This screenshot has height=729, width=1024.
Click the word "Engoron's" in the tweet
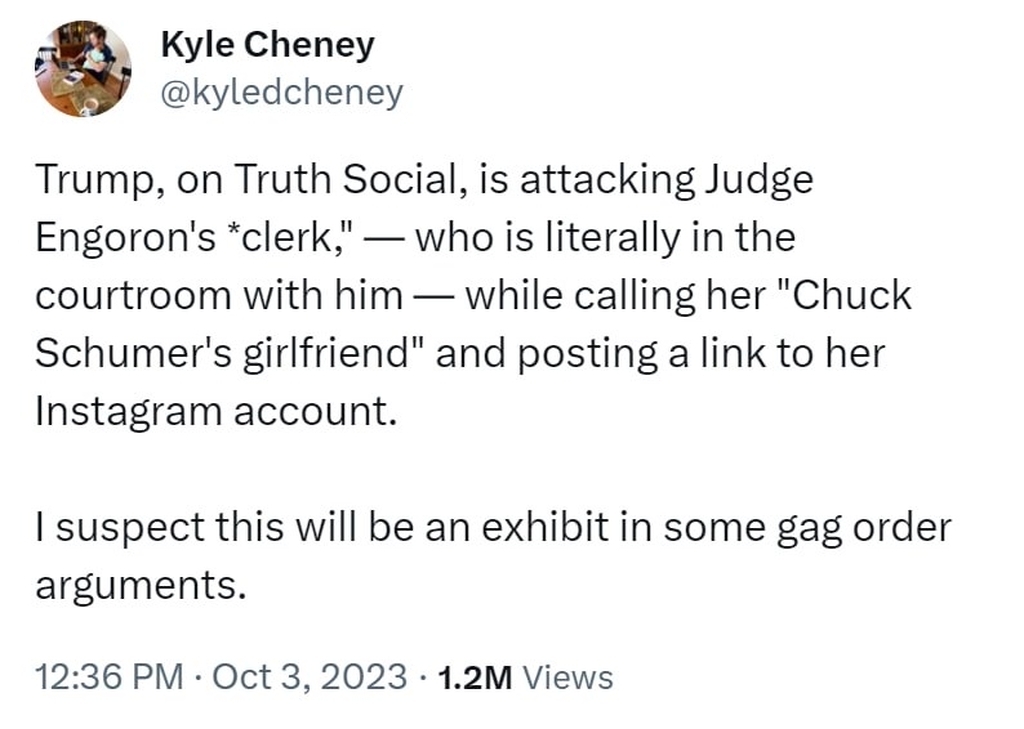tap(125, 238)
